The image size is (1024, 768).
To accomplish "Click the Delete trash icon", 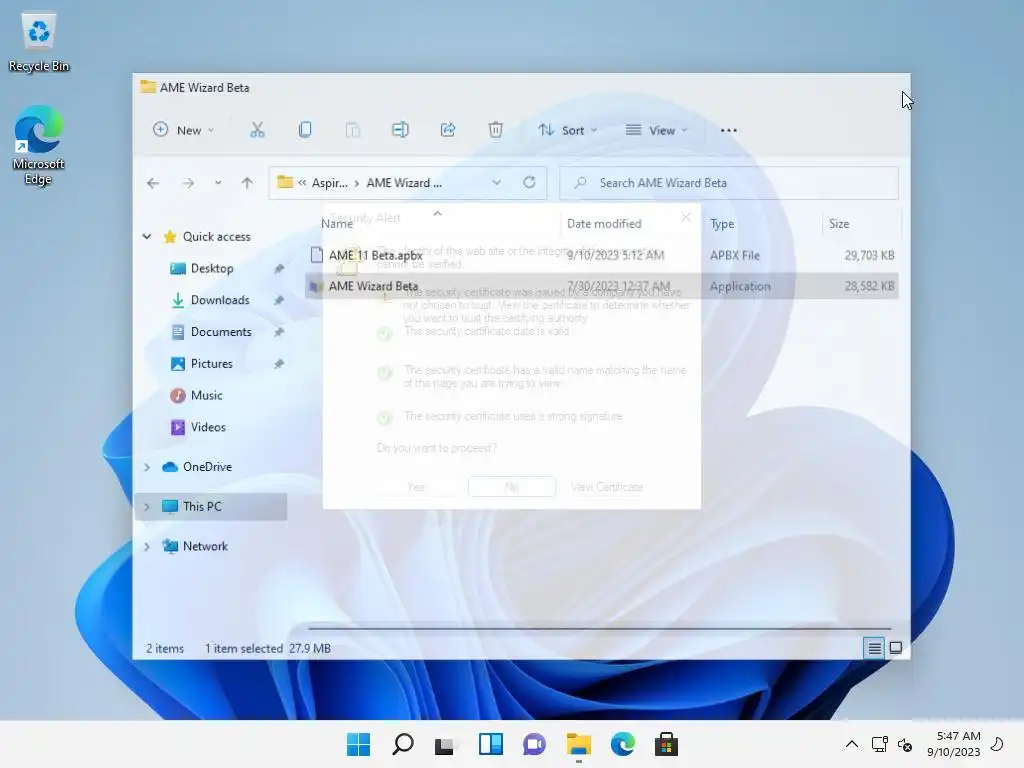I will point(496,130).
